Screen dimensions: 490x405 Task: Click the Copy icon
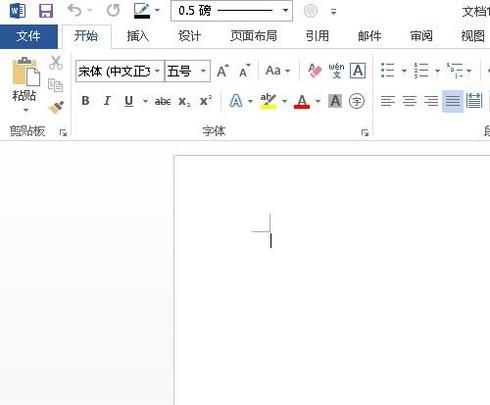pos(55,85)
